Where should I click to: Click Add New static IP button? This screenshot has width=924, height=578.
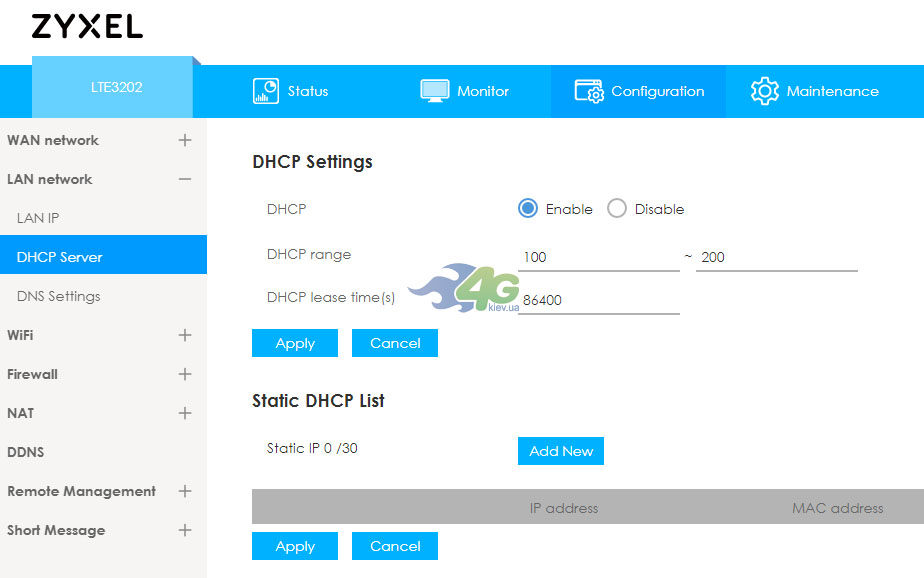(561, 451)
